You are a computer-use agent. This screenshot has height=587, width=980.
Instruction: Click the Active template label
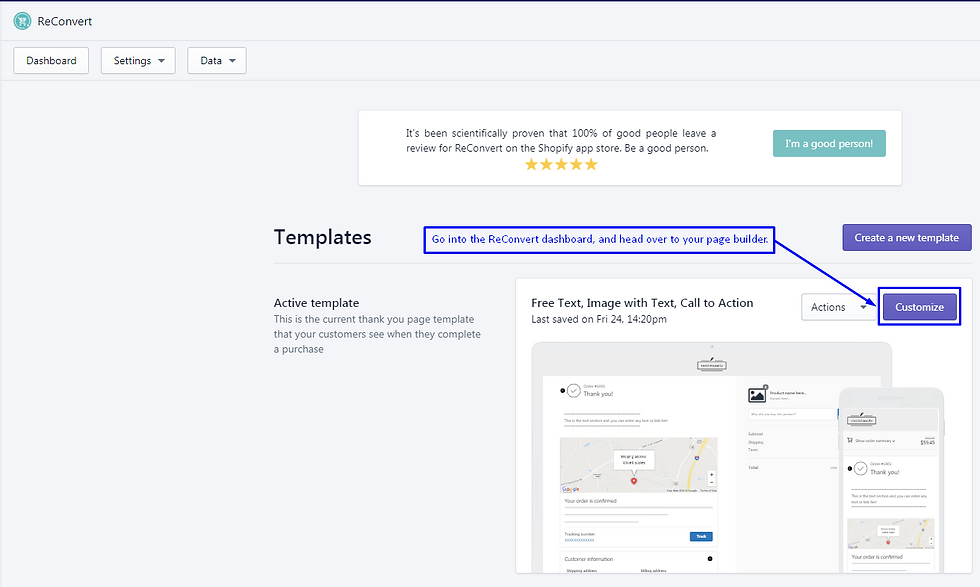[316, 303]
